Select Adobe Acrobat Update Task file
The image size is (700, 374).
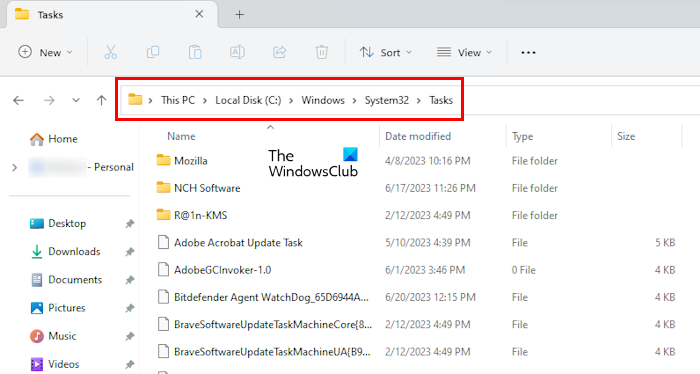(238, 242)
